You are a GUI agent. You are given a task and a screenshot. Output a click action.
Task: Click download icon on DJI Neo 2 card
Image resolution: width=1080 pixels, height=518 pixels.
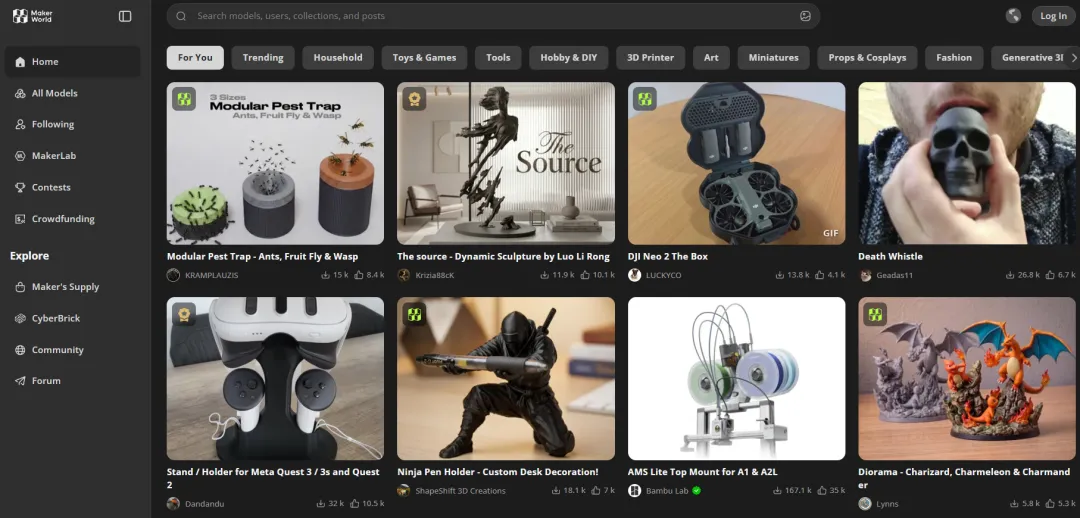point(780,275)
